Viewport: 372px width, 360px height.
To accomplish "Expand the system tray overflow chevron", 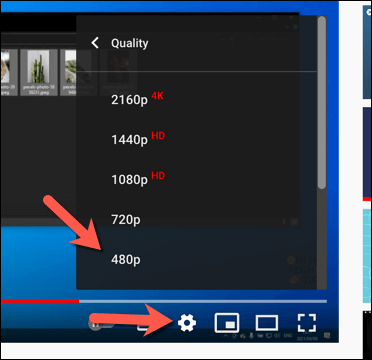I will pos(226,336).
